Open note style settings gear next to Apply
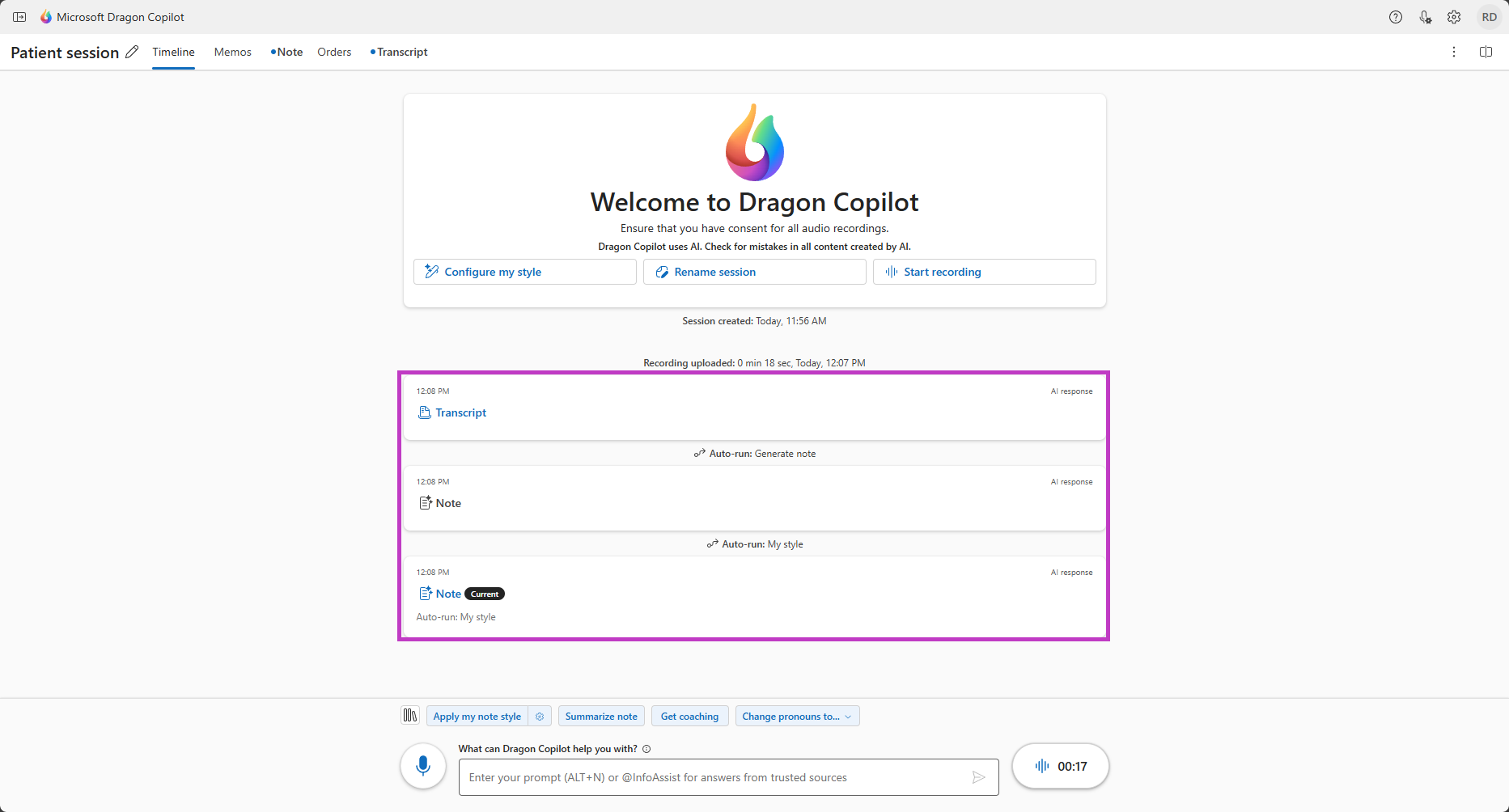This screenshot has width=1509, height=812. pos(540,717)
